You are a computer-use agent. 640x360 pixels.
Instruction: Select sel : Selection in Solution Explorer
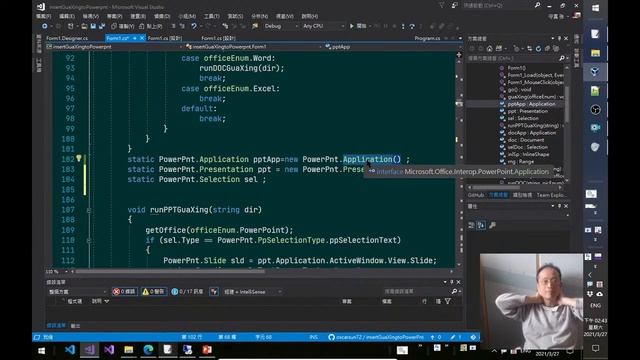tap(523, 118)
